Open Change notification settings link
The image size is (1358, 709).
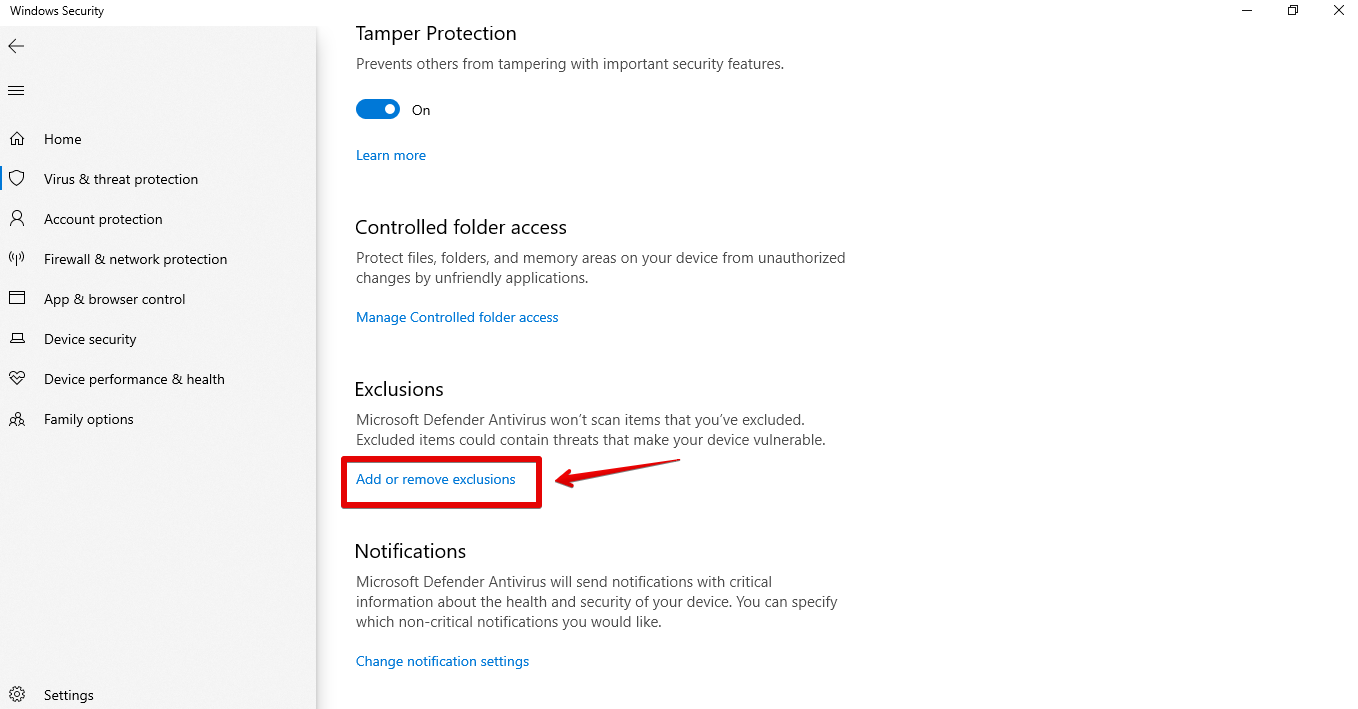click(x=442, y=662)
